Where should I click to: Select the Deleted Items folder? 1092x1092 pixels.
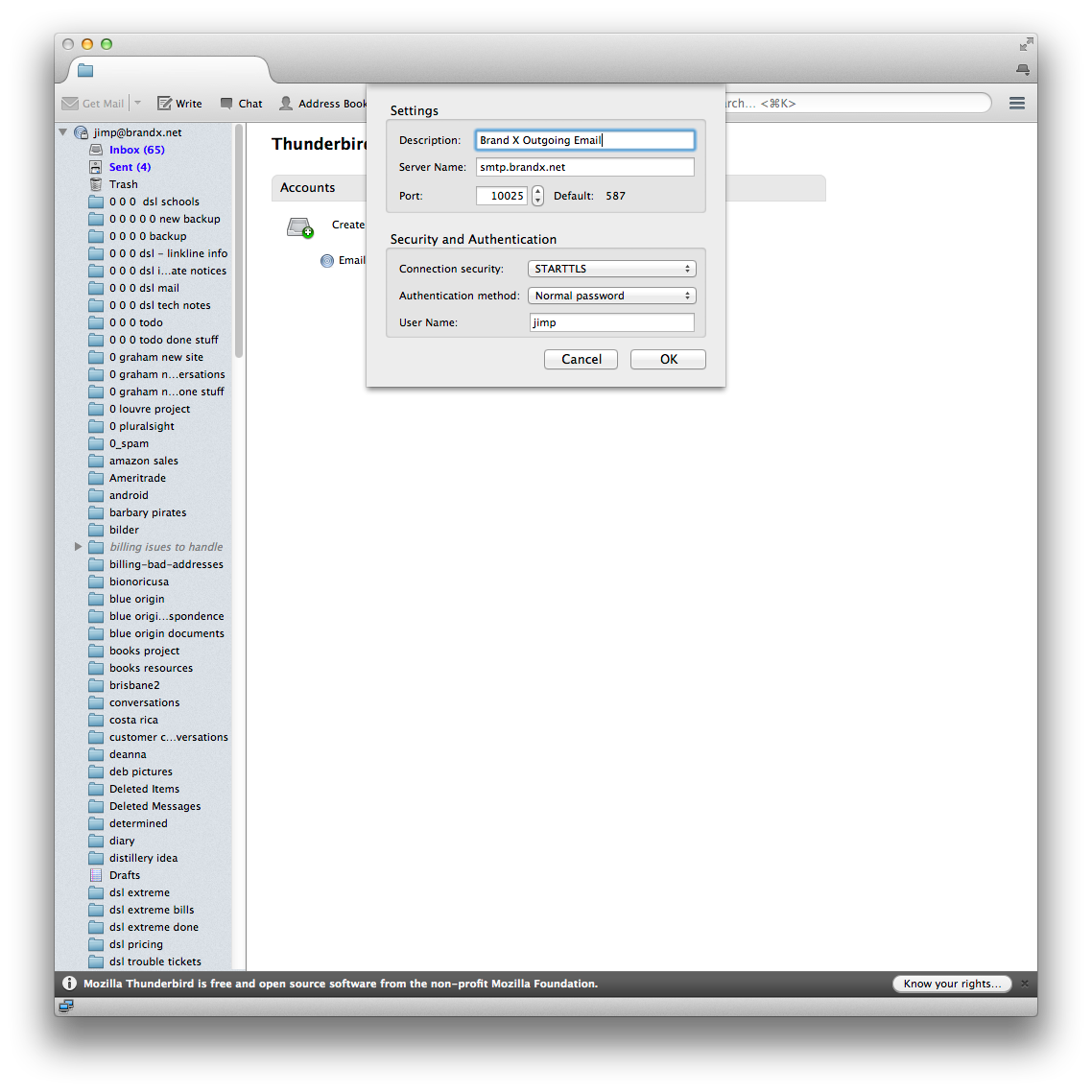pos(144,789)
